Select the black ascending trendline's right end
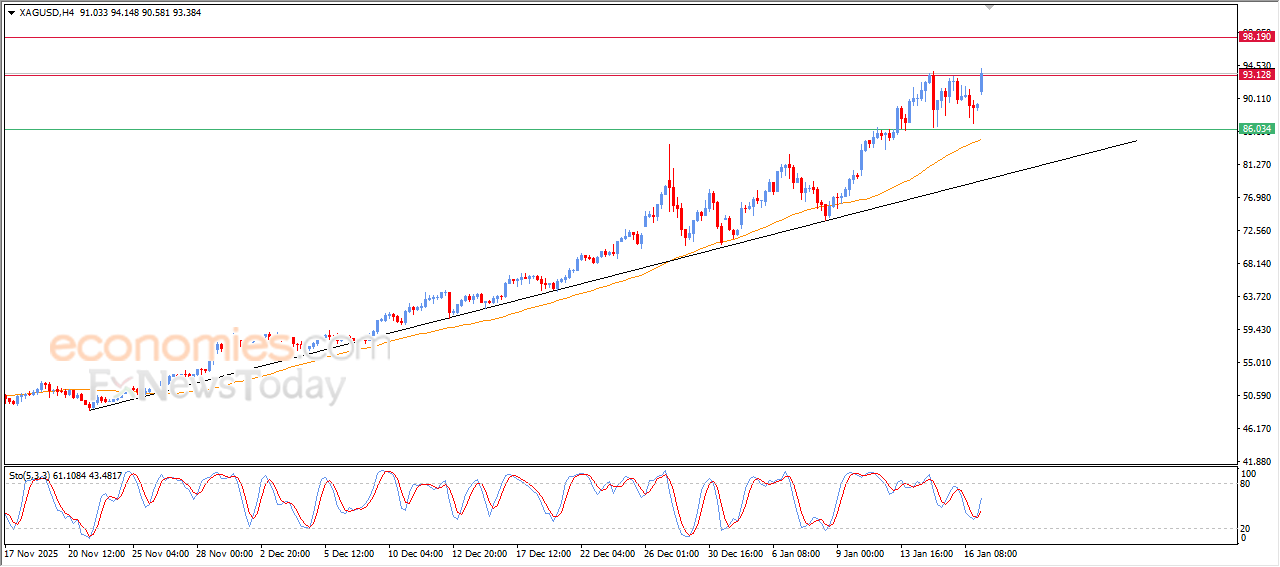Image resolution: width=1280 pixels, height=567 pixels. tap(1135, 141)
